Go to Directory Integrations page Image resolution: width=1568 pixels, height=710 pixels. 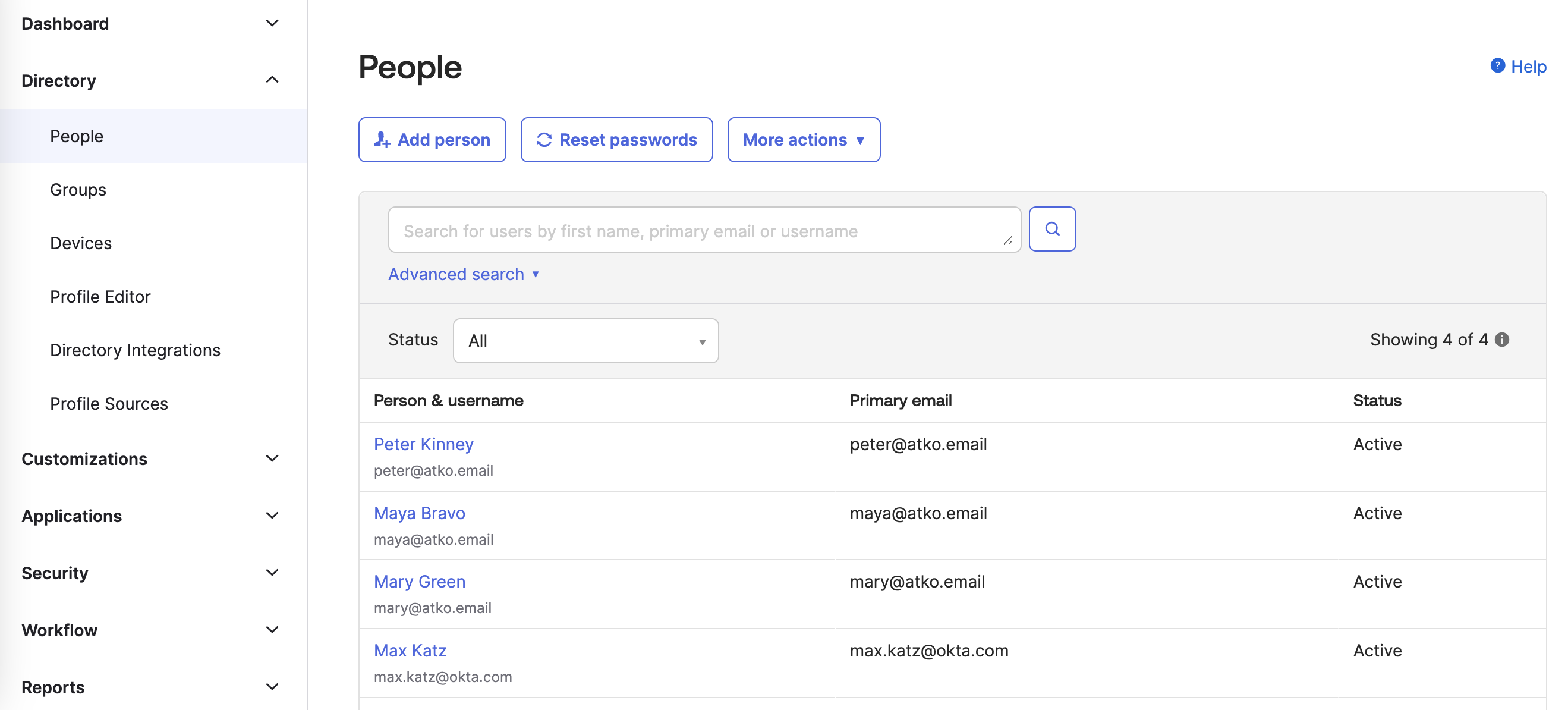(x=134, y=350)
